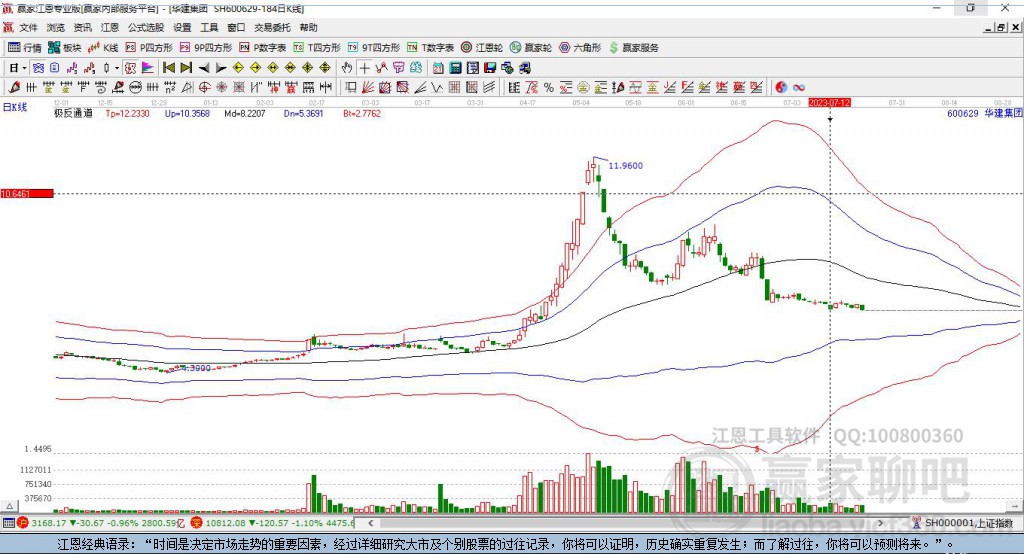Click the grid icon at status bar start

(x=8, y=523)
